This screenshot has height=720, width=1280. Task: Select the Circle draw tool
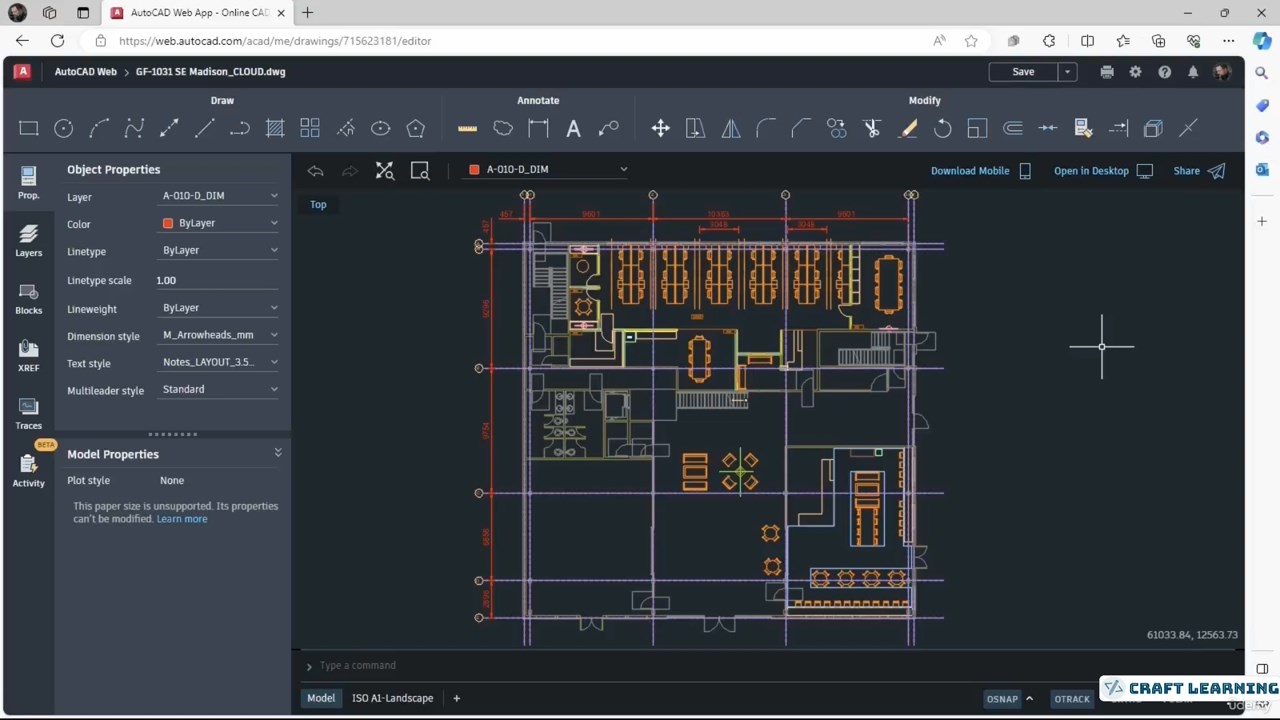point(63,128)
